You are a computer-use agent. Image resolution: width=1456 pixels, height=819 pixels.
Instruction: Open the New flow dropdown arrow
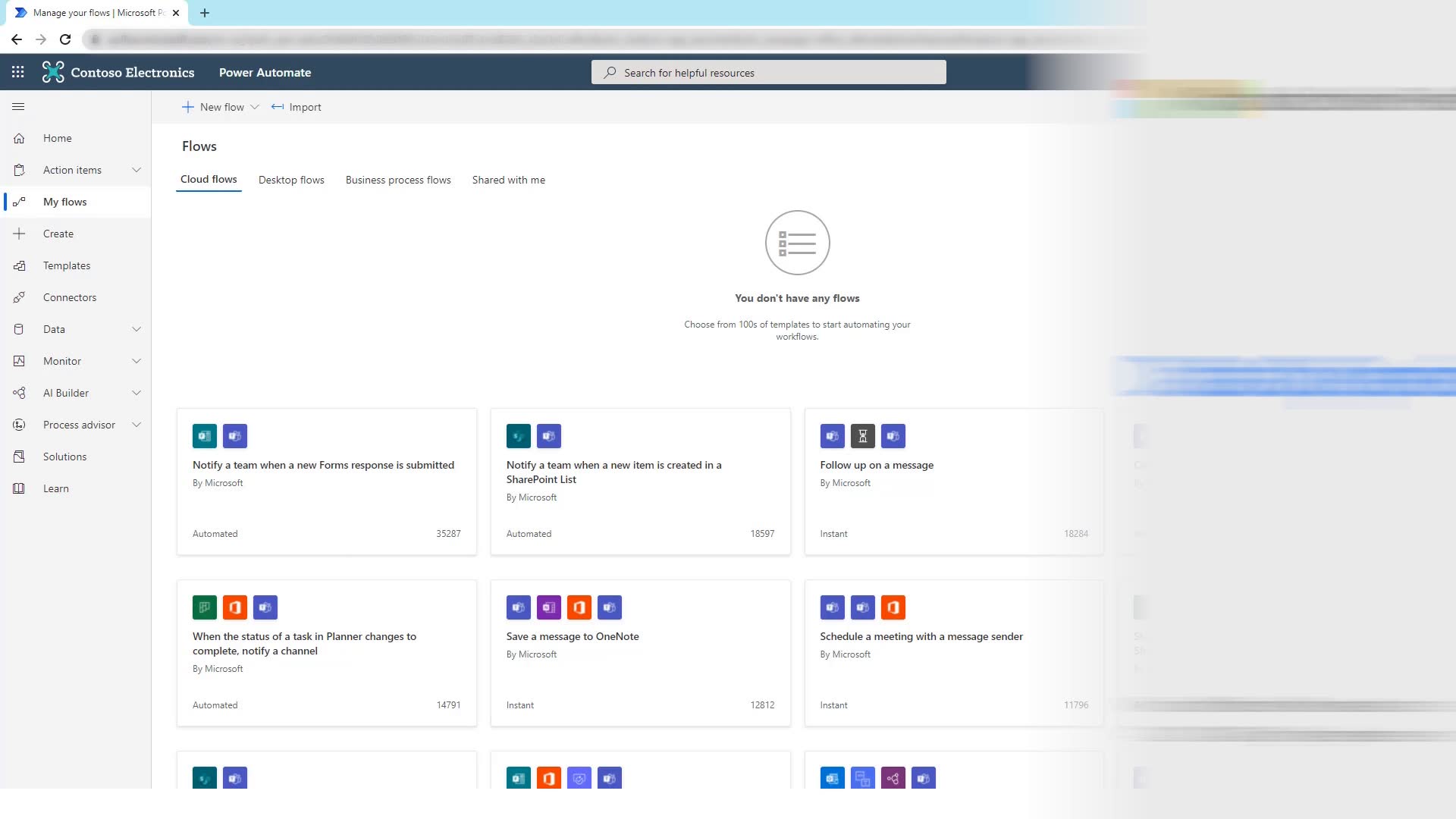[x=255, y=107]
